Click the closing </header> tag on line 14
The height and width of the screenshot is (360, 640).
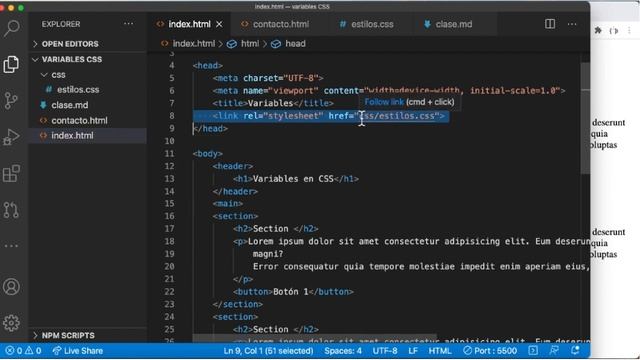[235, 191]
